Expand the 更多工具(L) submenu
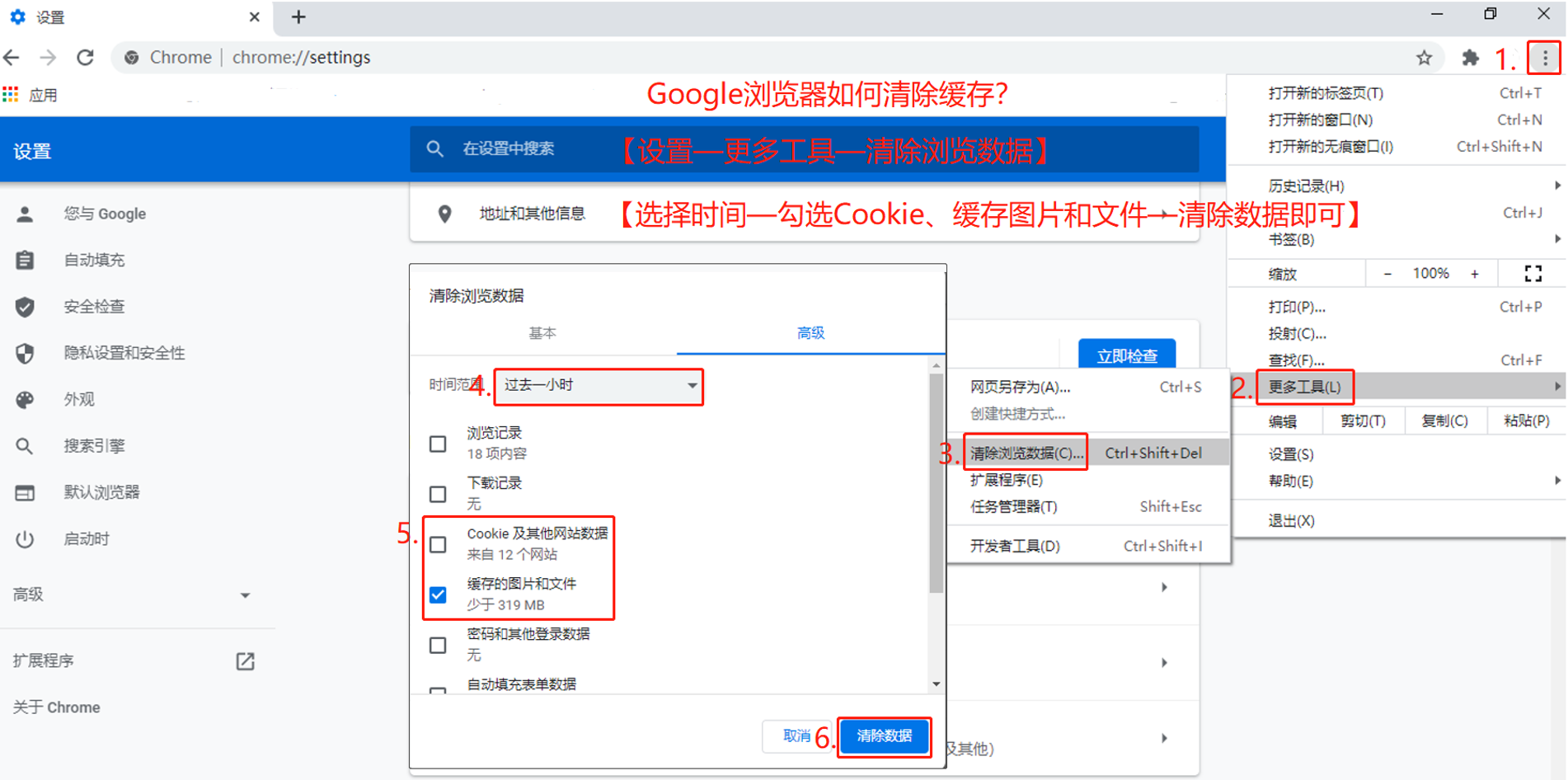 pos(1397,387)
